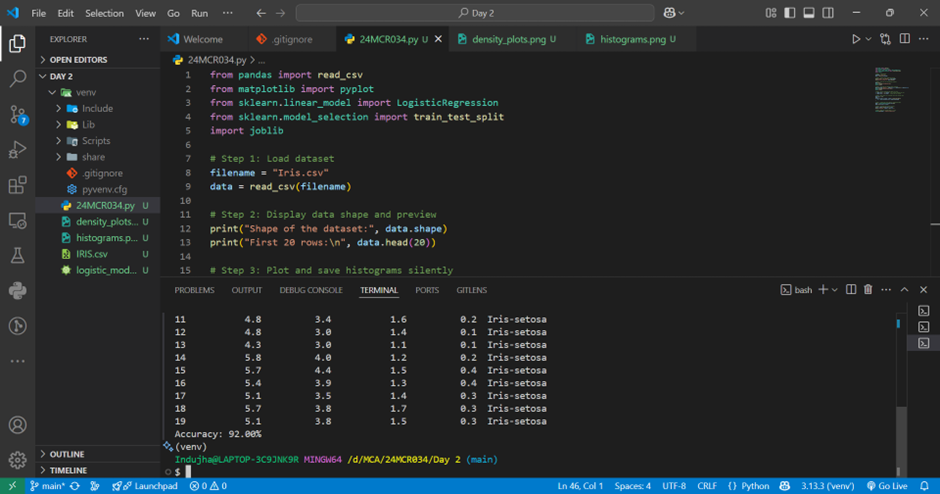The width and height of the screenshot is (940, 494).
Task: Open the Testing flask view
Action: 17,255
